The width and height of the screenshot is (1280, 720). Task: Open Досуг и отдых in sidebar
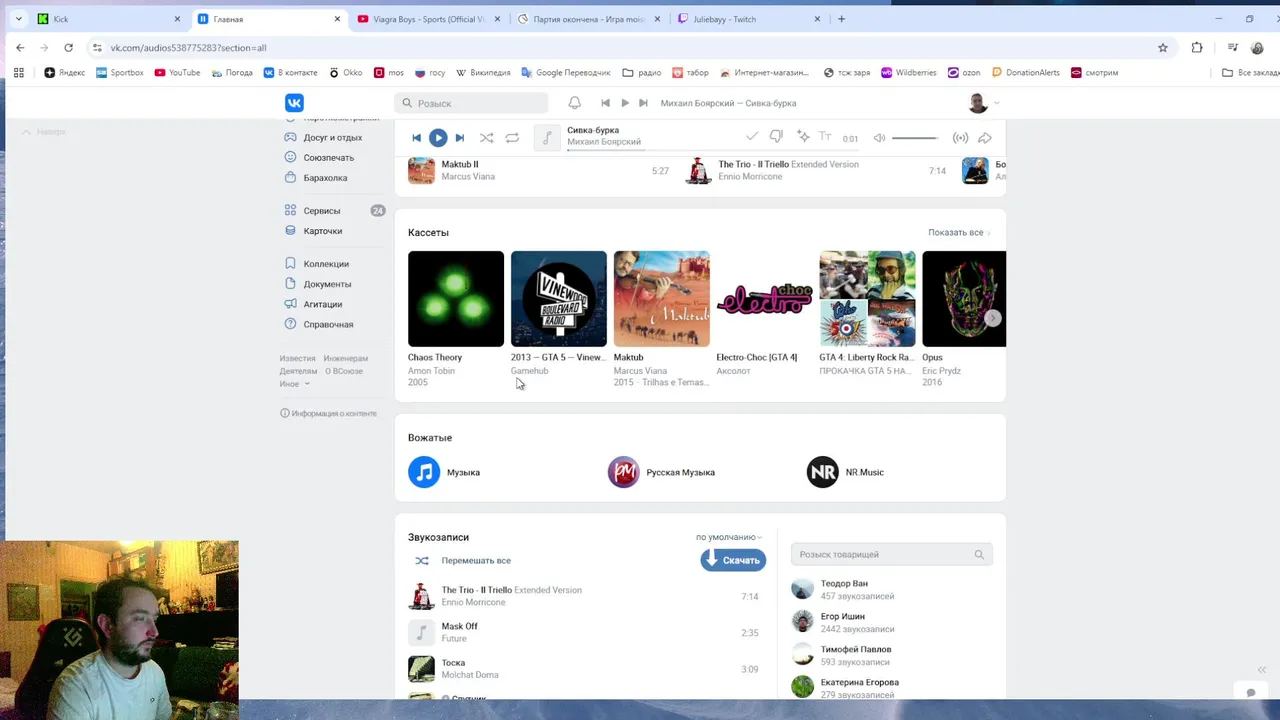[x=331, y=138]
